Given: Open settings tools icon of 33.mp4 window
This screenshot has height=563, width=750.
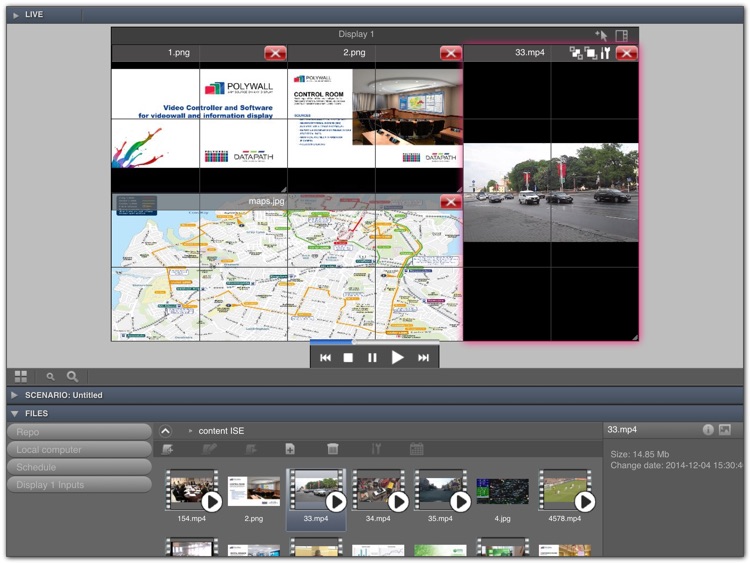Looking at the screenshot, I should click(x=606, y=53).
